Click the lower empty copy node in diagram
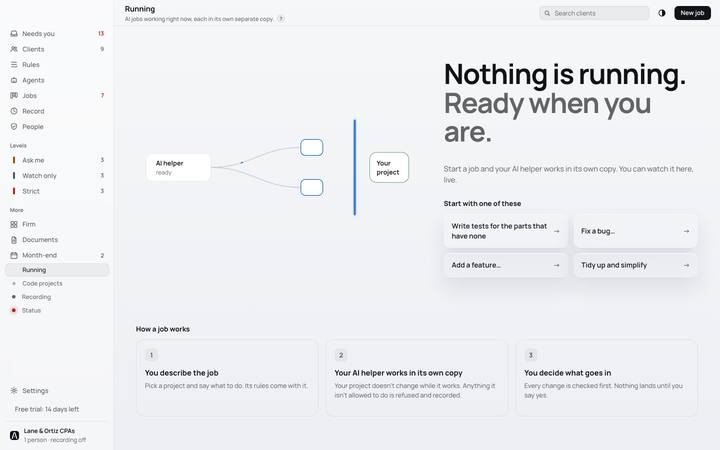The height and width of the screenshot is (450, 720). pyautogui.click(x=312, y=187)
